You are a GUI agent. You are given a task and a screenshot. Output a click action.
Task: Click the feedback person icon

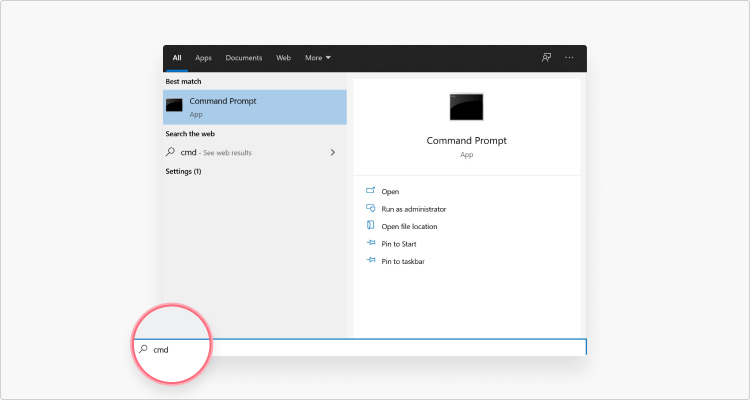tap(546, 57)
